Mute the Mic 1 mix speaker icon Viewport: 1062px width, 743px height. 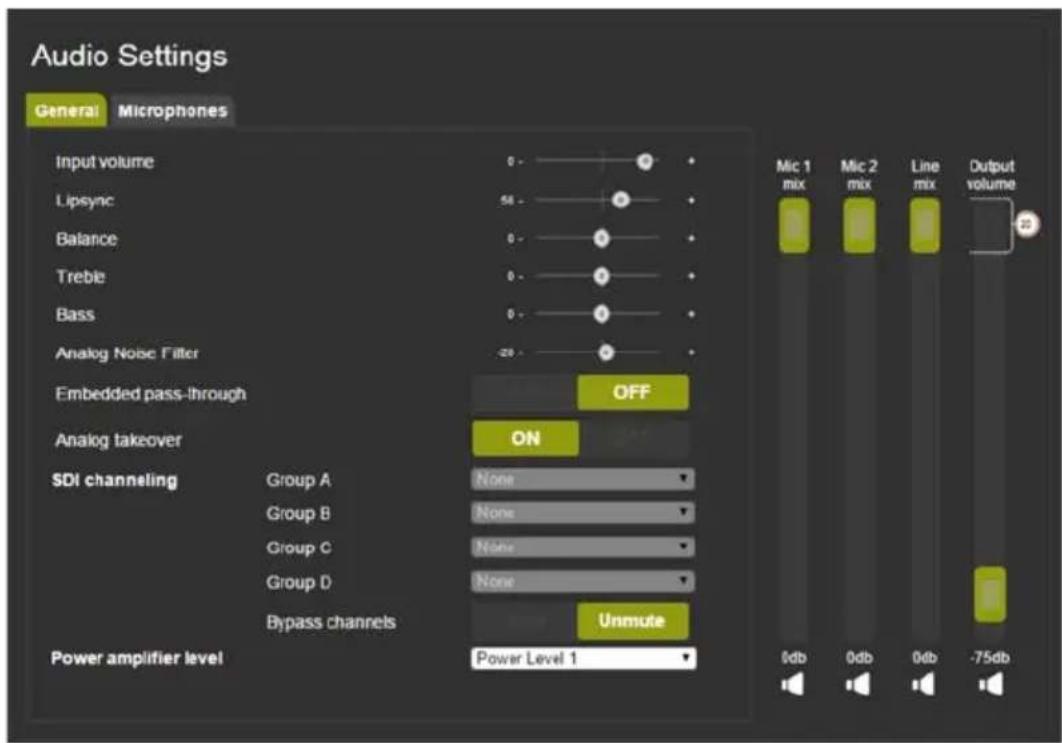(x=792, y=685)
